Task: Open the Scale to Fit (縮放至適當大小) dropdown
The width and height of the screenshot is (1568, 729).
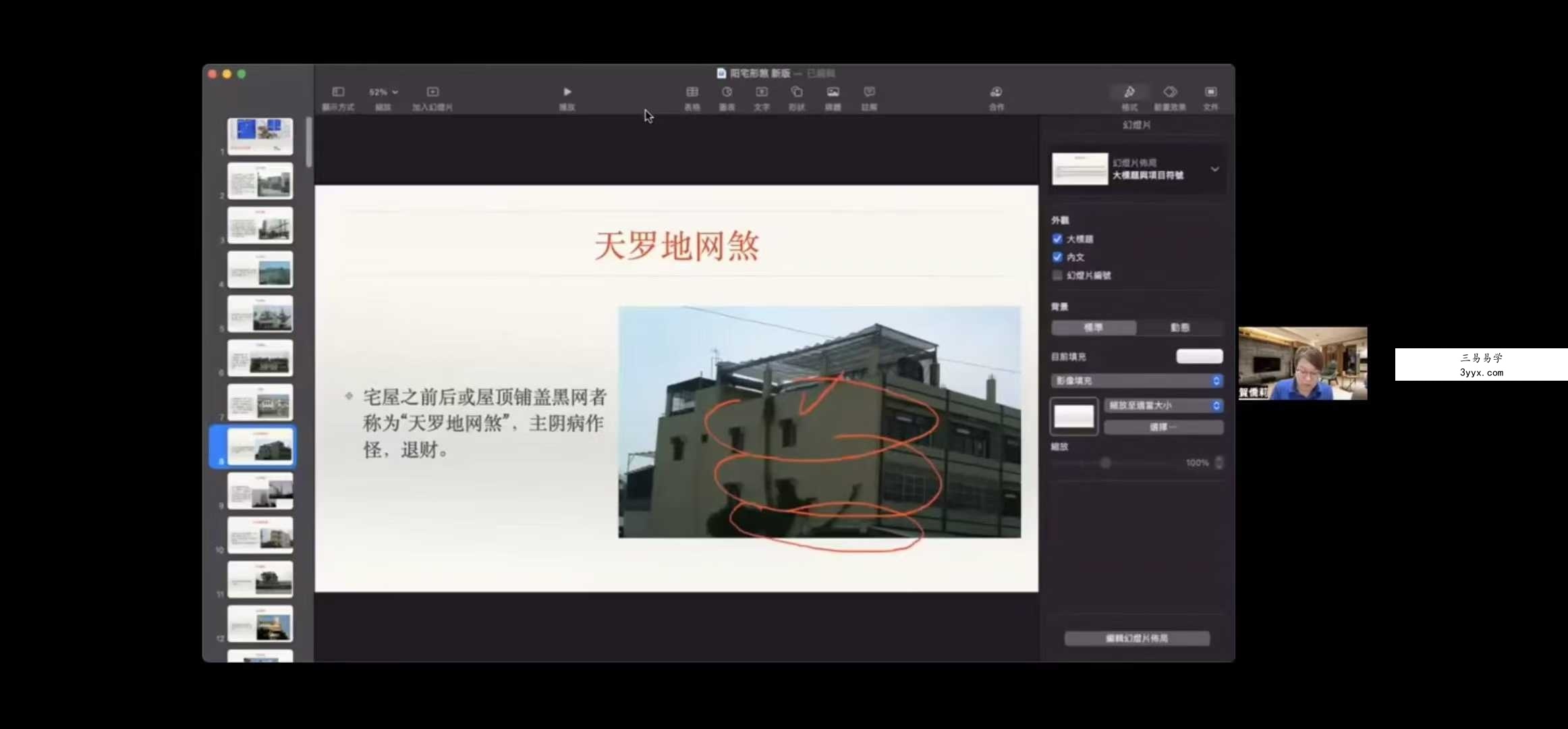Action: tap(1163, 406)
